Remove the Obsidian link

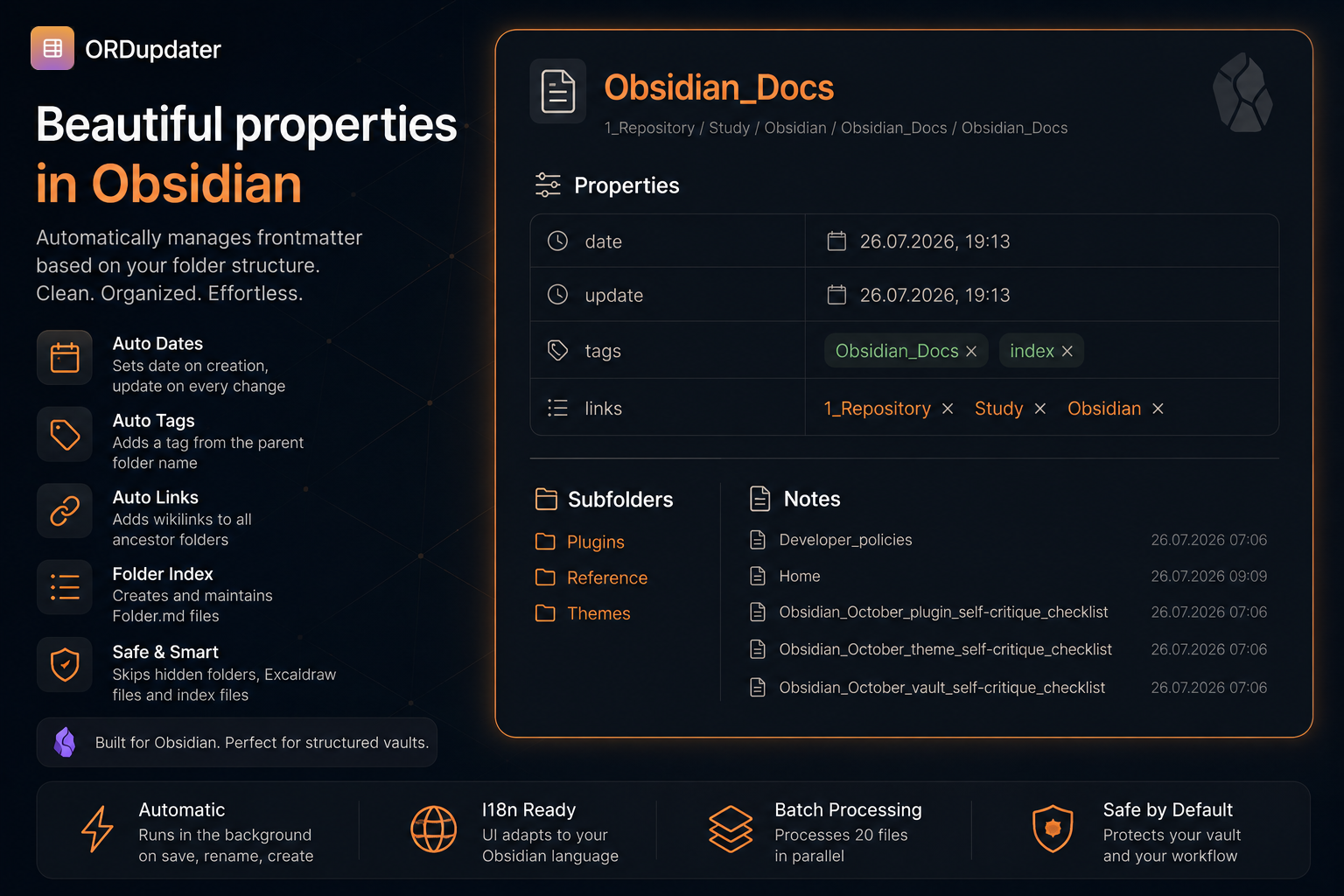pyautogui.click(x=1158, y=409)
